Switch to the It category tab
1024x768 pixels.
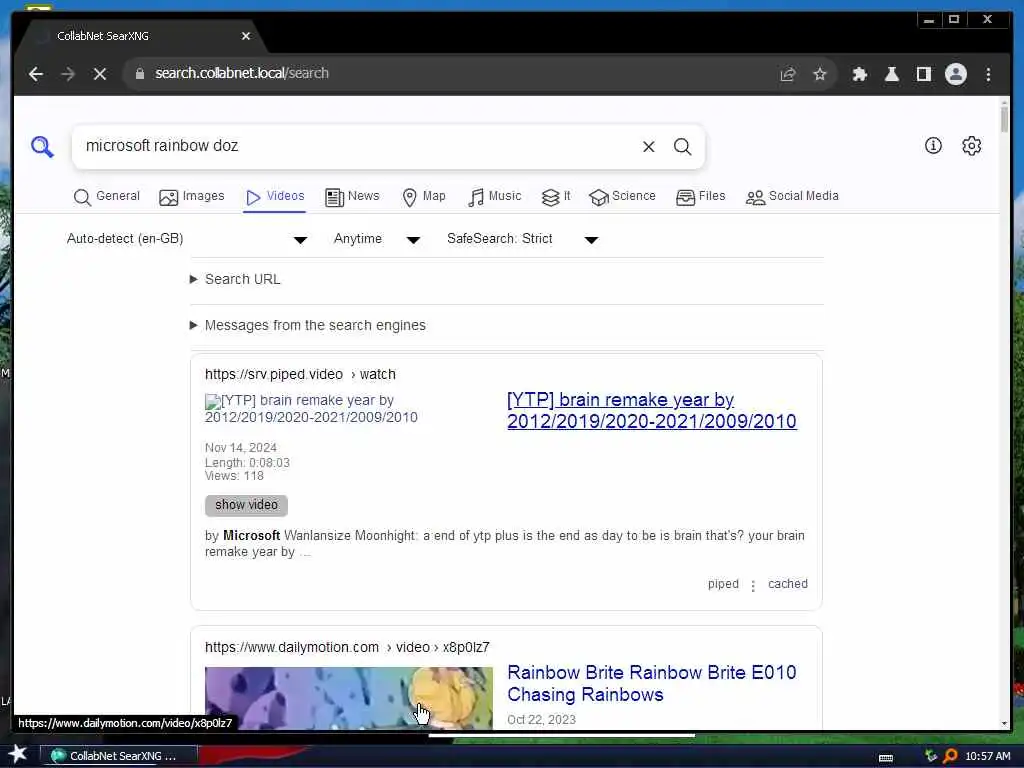tap(556, 197)
